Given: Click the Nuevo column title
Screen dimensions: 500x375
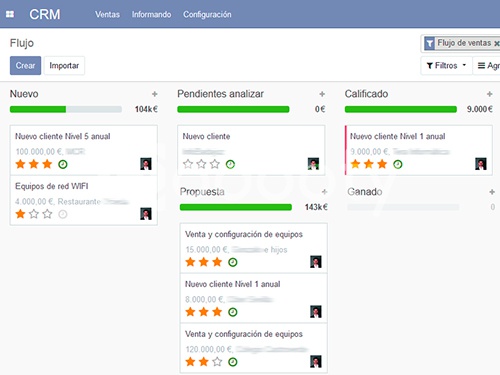Looking at the screenshot, I should coord(24,94).
